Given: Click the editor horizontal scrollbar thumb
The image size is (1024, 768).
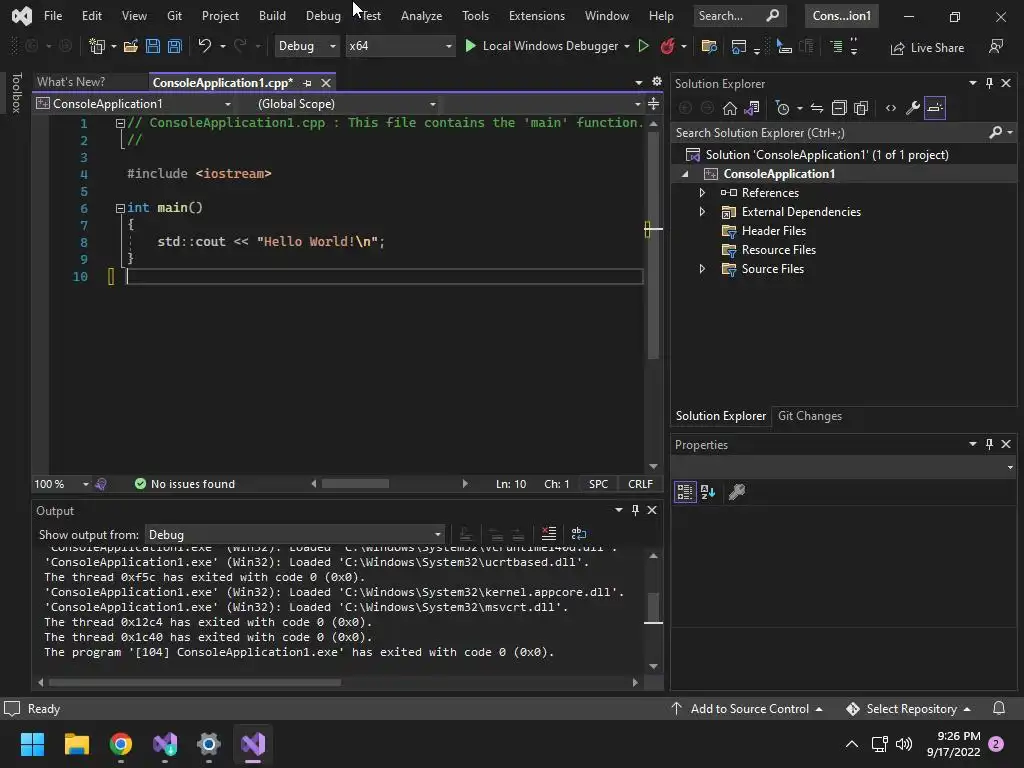Looking at the screenshot, I should click(355, 484).
